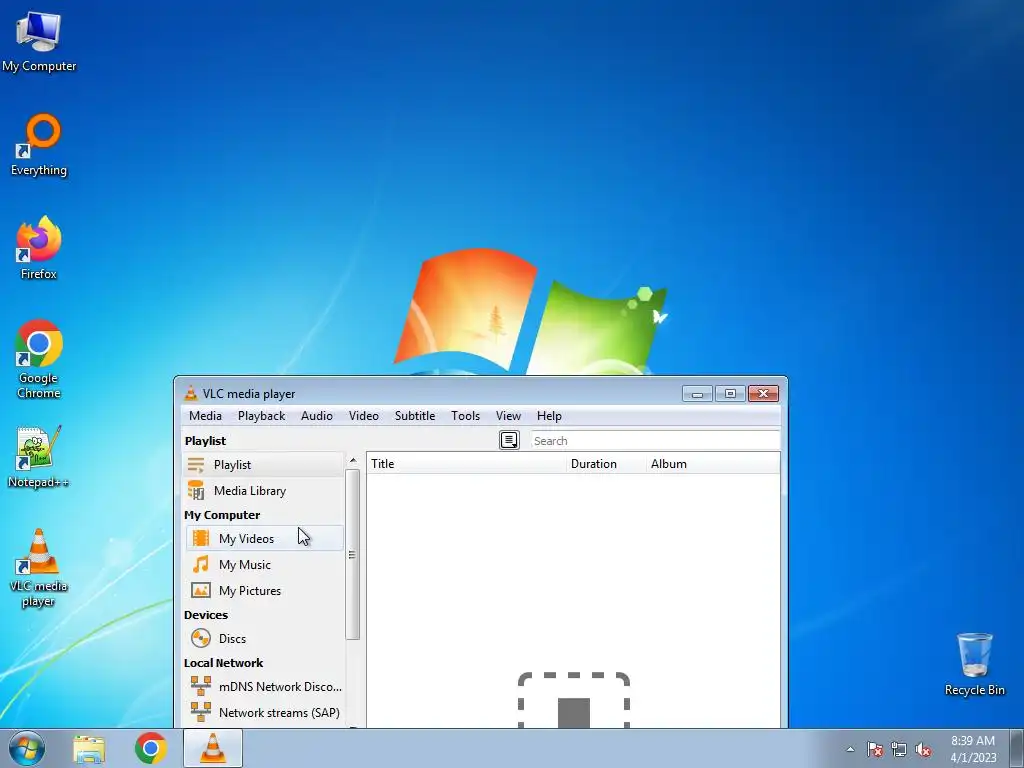Open the Video menu
Screen dimensions: 1024x768
pyautogui.click(x=364, y=416)
